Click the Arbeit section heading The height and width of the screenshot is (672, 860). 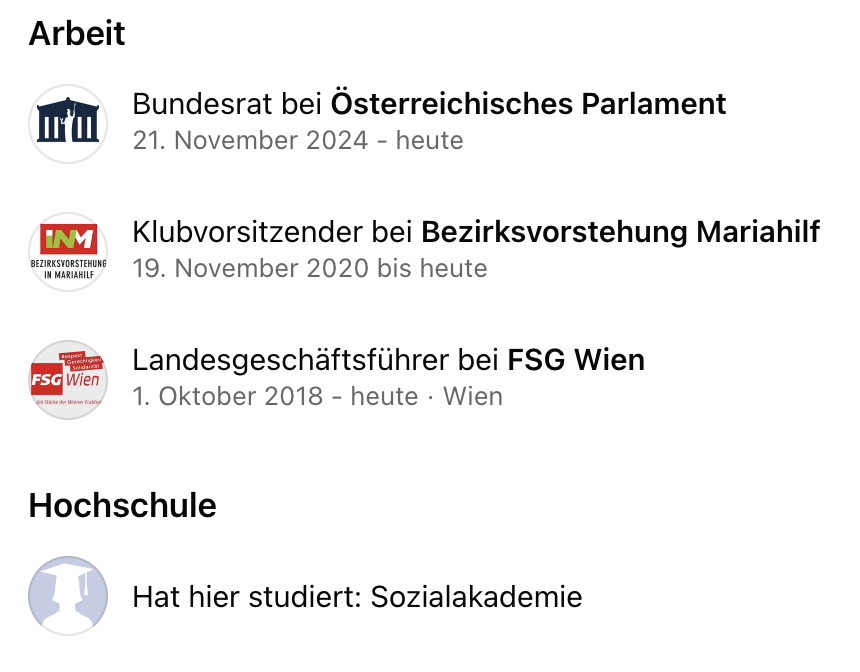coord(77,33)
